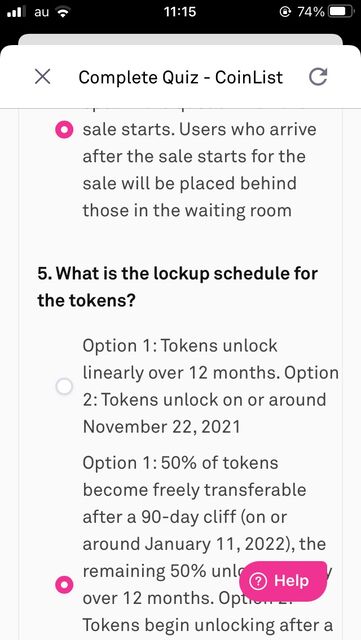Image resolution: width=361 pixels, height=640 pixels.
Task: Tap the cellular signal bars icon
Action: (16, 12)
